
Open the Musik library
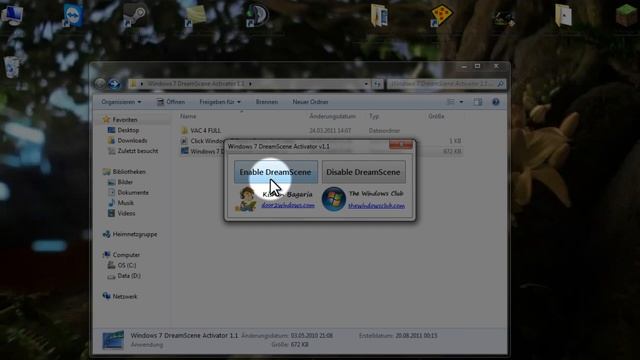tap(125, 203)
